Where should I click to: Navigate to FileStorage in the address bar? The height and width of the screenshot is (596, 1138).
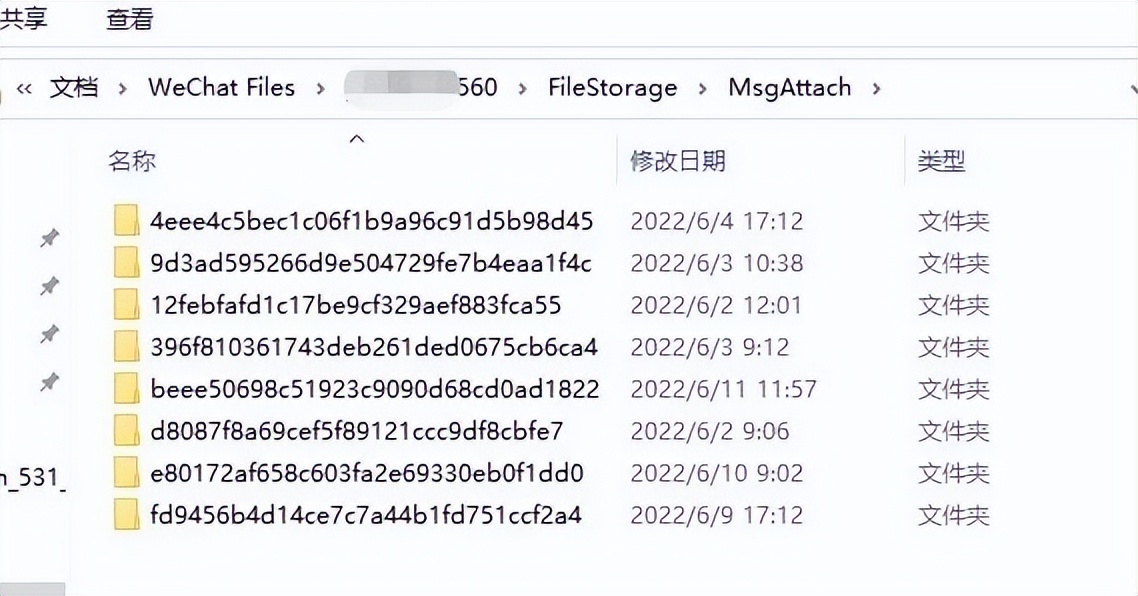click(x=612, y=88)
